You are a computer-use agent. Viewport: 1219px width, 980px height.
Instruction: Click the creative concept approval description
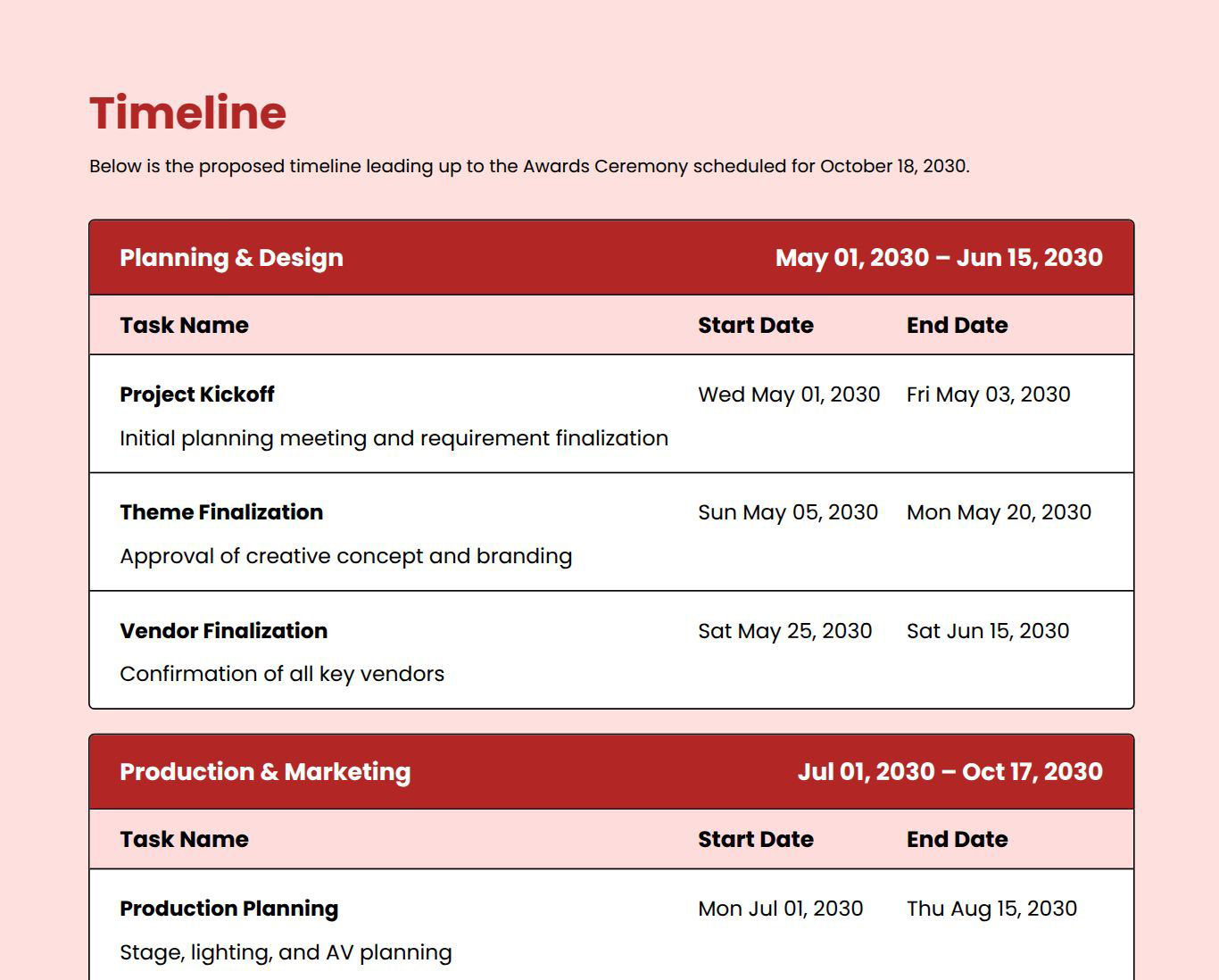[345, 556]
